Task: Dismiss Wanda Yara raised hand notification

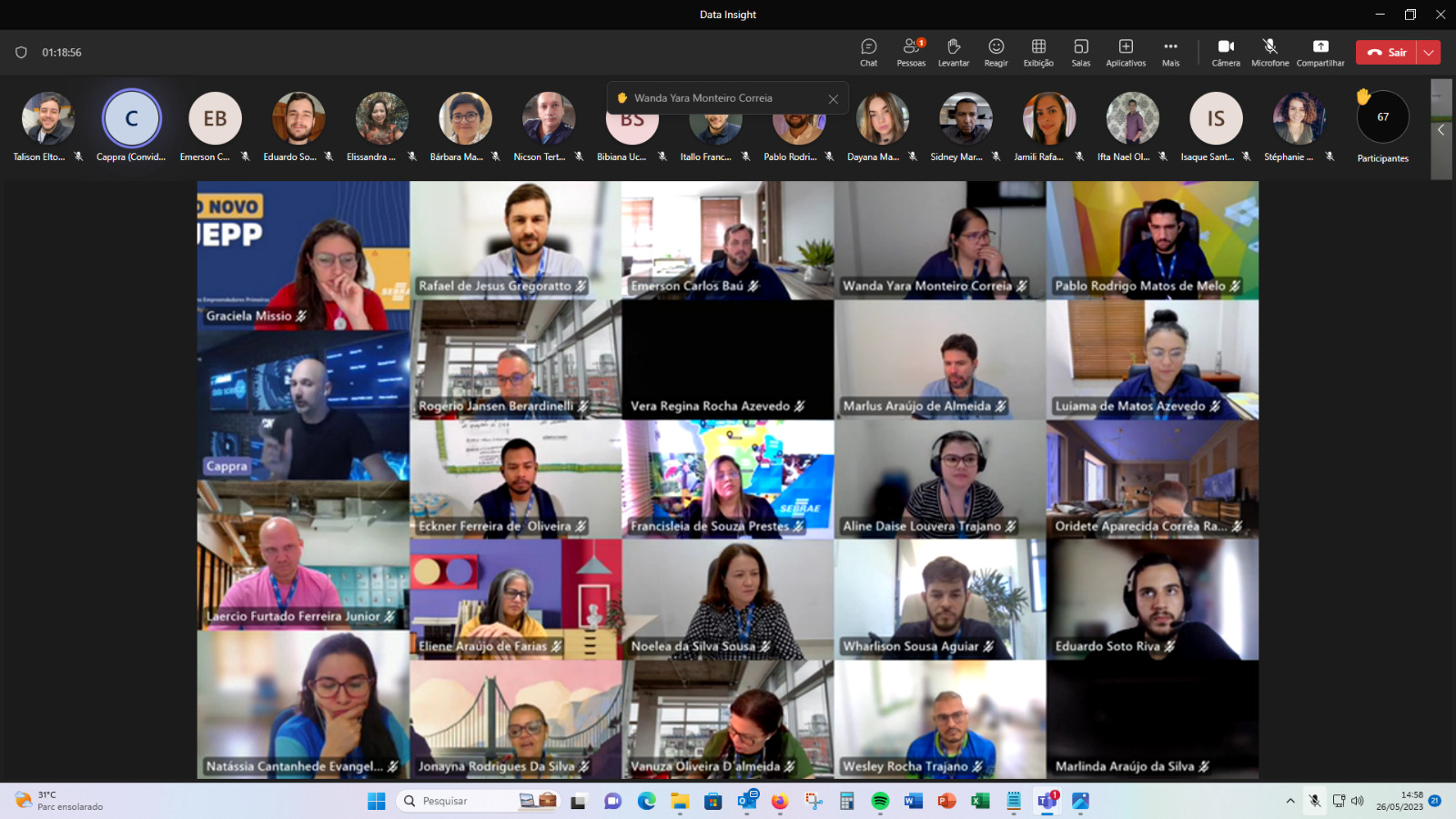Action: coord(833,99)
